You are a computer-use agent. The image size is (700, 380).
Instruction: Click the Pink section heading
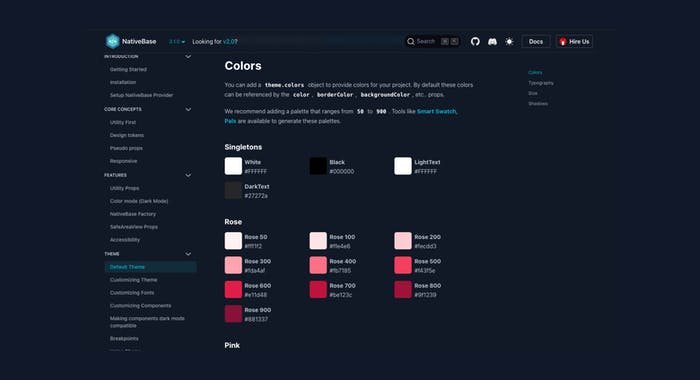click(x=232, y=345)
